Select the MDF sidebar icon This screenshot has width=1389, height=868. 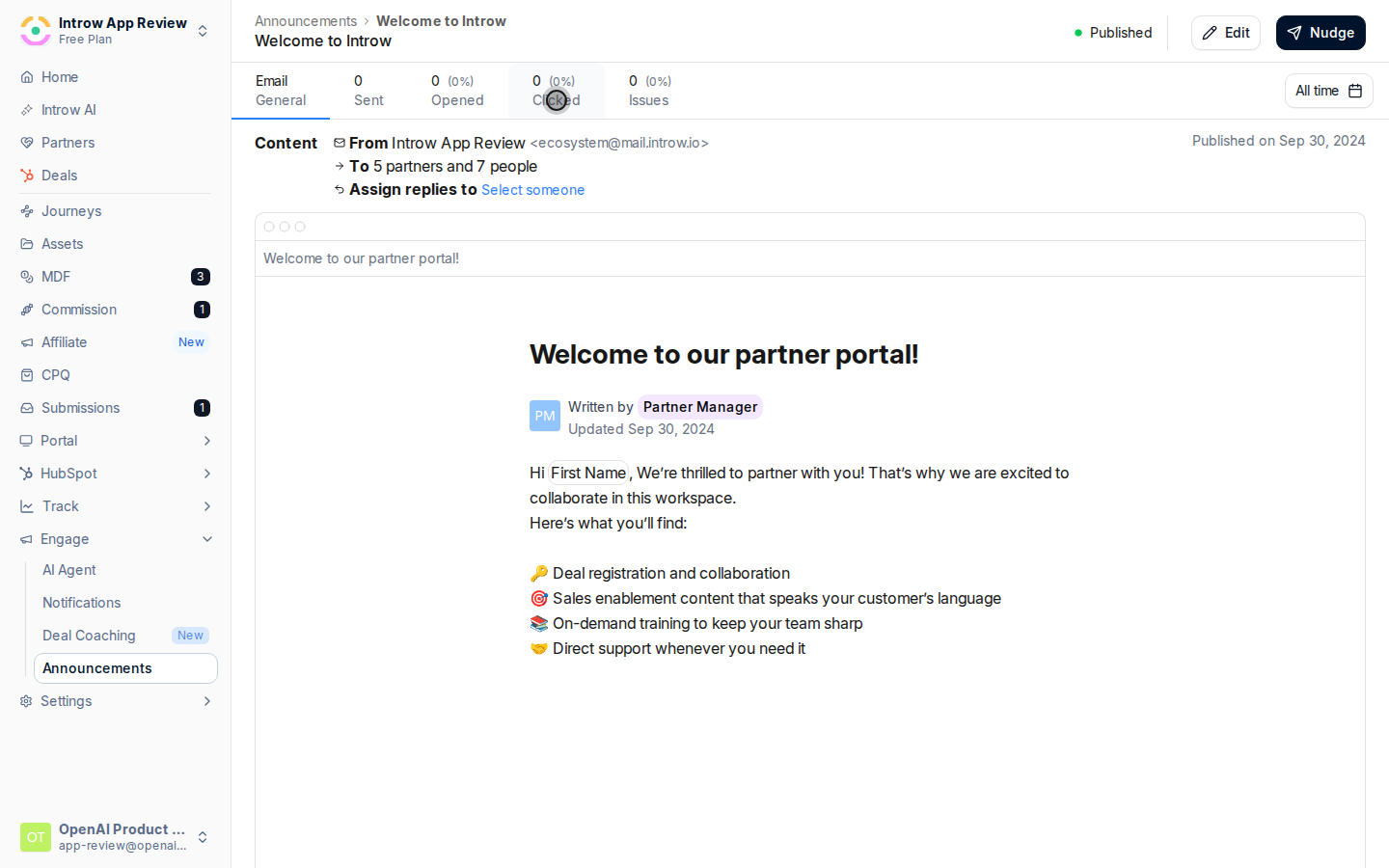[27, 277]
